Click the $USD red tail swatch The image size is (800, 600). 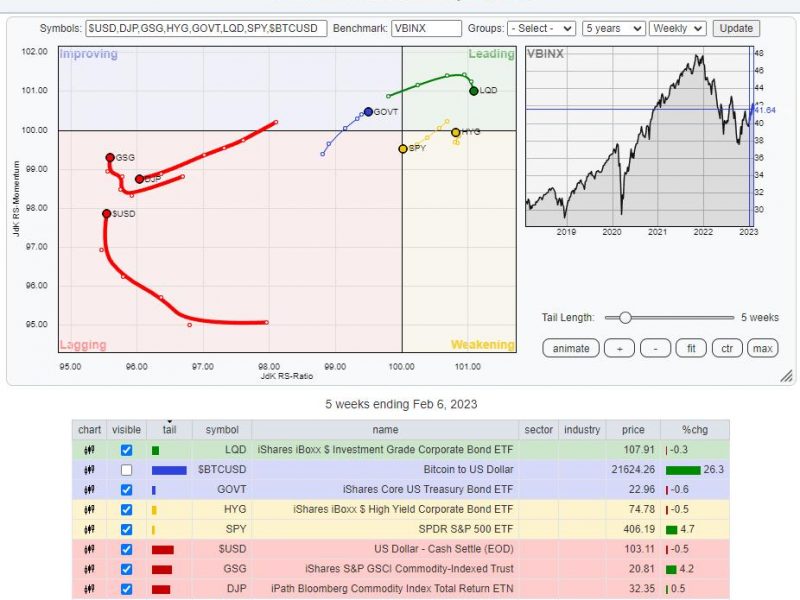point(163,549)
